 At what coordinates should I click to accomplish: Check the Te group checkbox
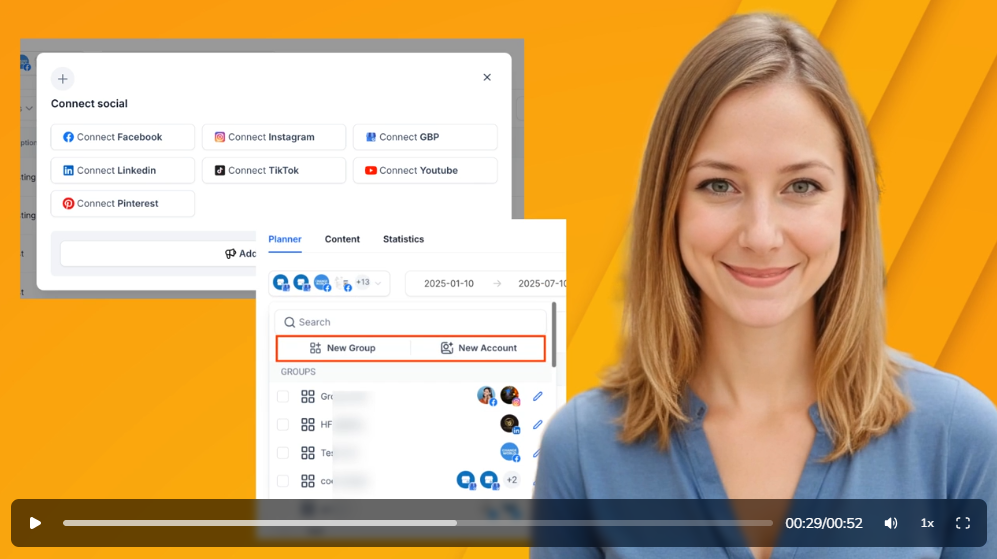click(283, 453)
